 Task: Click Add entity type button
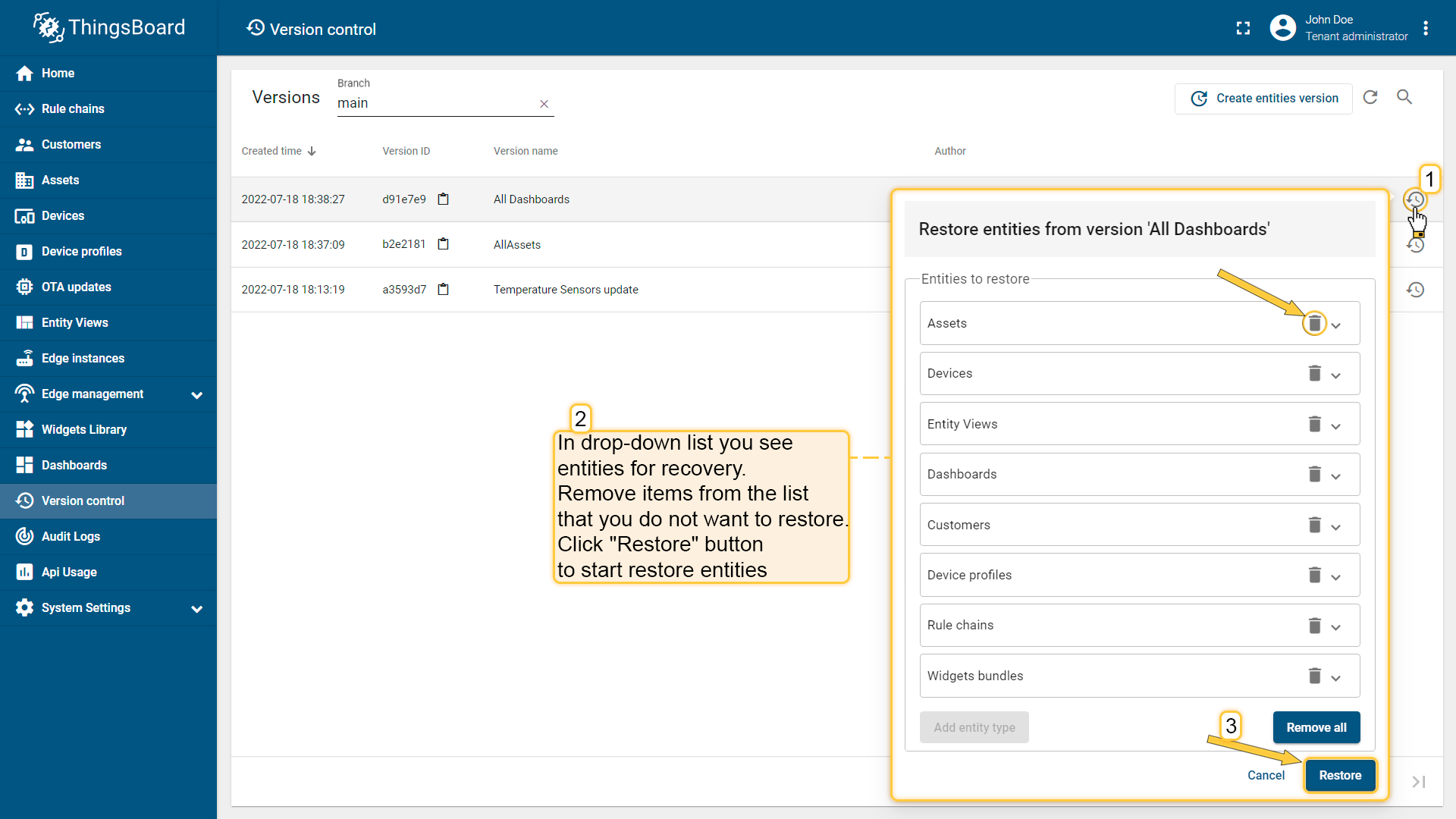[x=974, y=727]
